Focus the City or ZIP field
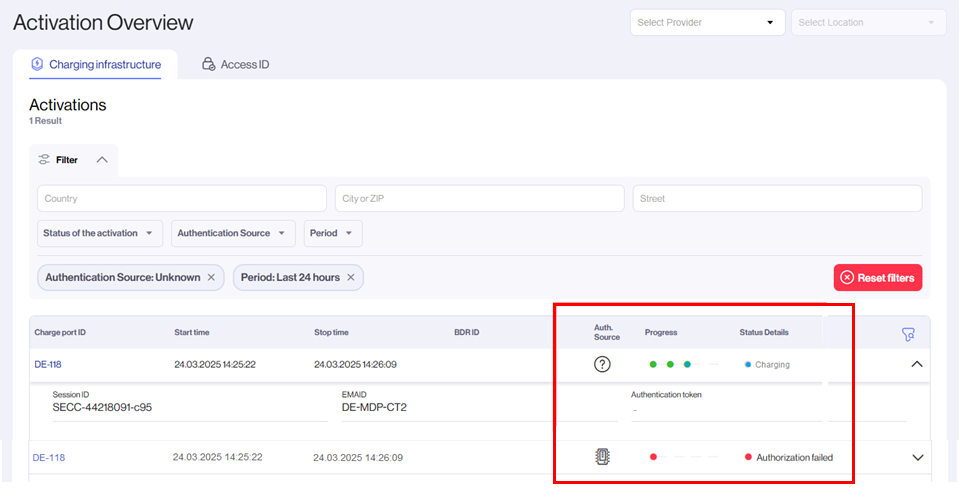This screenshot has width=960, height=504. point(479,198)
